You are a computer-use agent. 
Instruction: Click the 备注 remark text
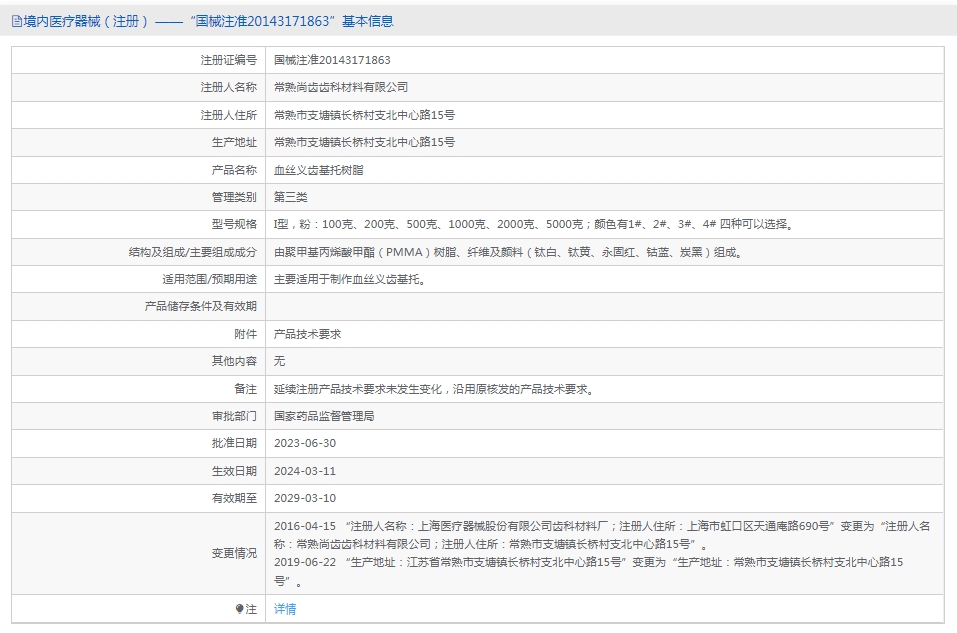tap(435, 389)
